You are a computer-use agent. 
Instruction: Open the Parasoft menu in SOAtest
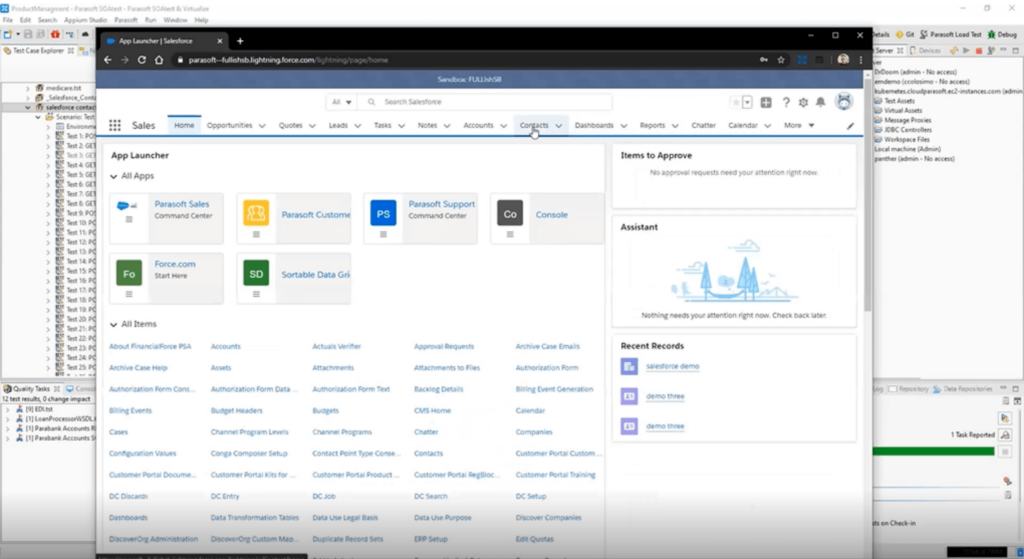[125, 20]
